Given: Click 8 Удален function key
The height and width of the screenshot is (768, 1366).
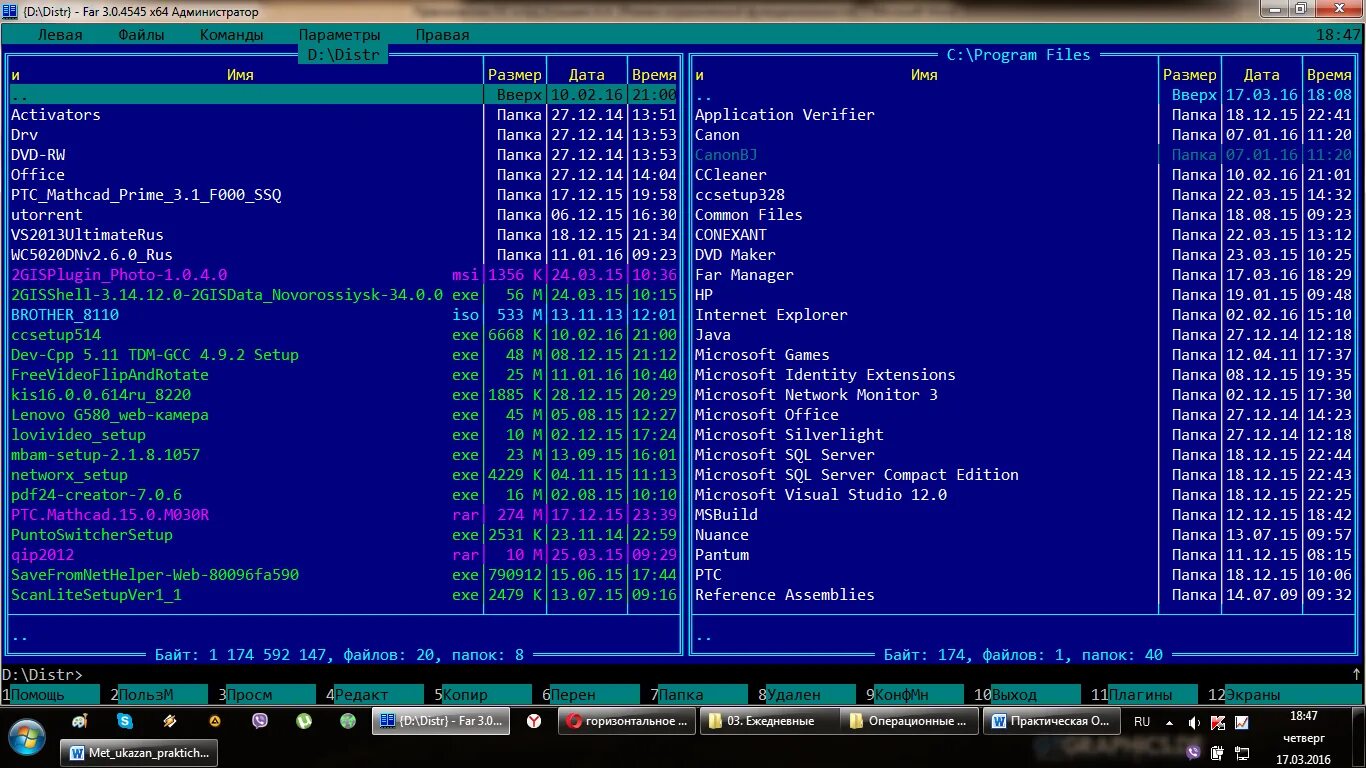Looking at the screenshot, I should tap(806, 695).
